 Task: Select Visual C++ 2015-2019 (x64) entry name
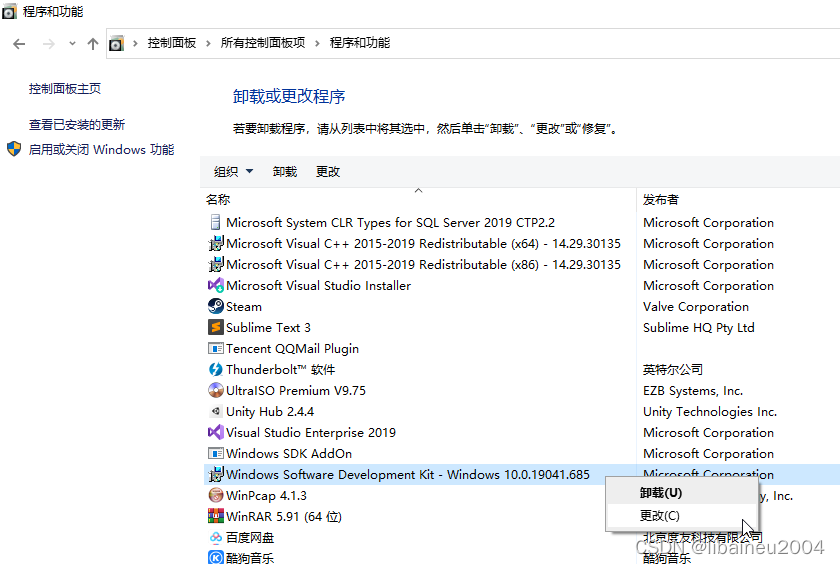(423, 244)
